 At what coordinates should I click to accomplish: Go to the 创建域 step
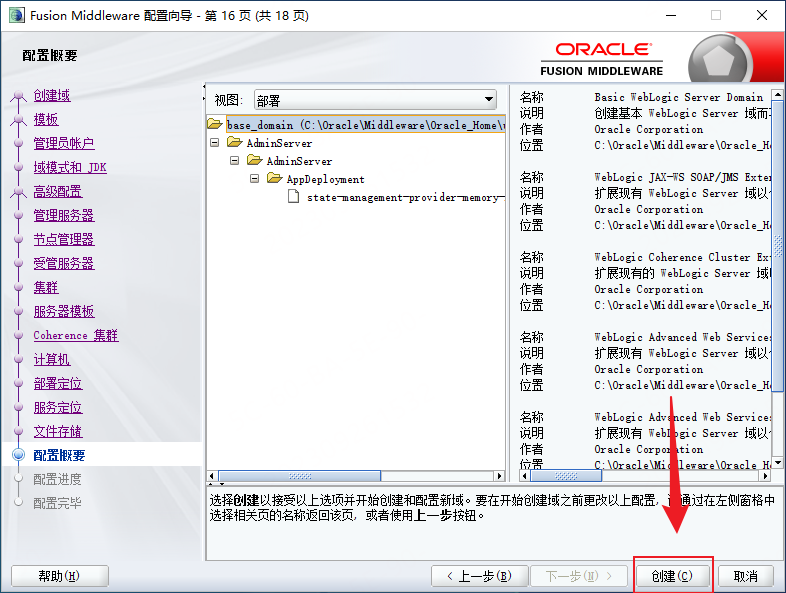click(x=52, y=95)
